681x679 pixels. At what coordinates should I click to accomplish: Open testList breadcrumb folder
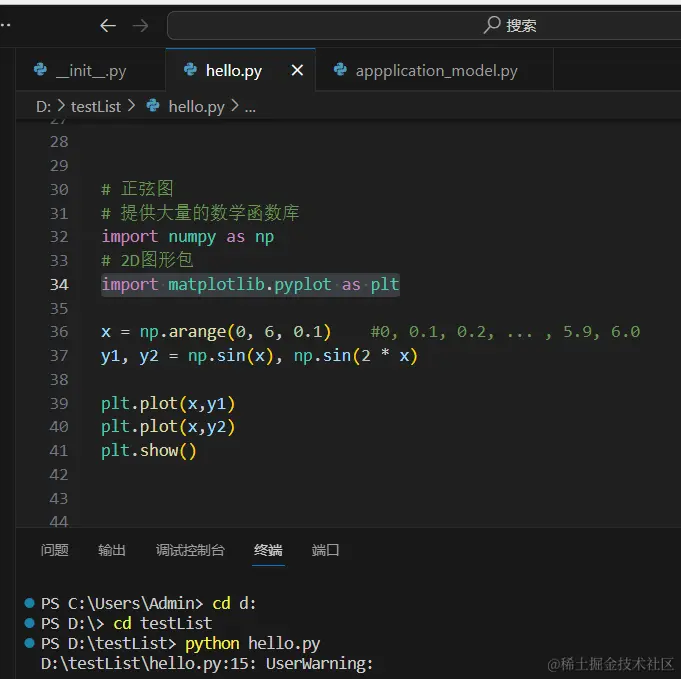pos(96,106)
